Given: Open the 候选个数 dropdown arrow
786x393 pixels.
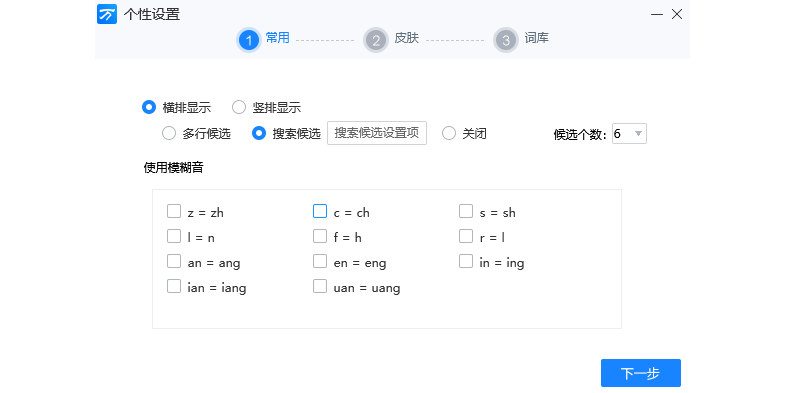Looking at the screenshot, I should click(638, 133).
